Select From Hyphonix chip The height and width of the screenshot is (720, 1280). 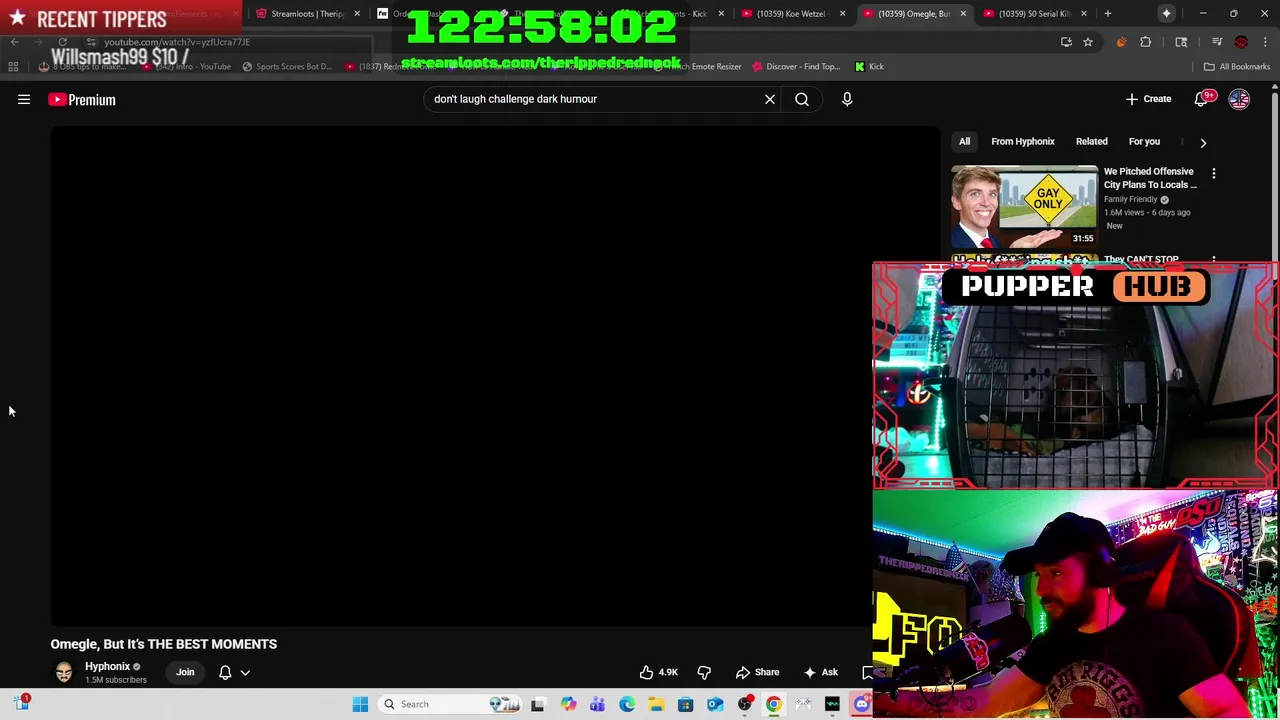coord(1022,141)
